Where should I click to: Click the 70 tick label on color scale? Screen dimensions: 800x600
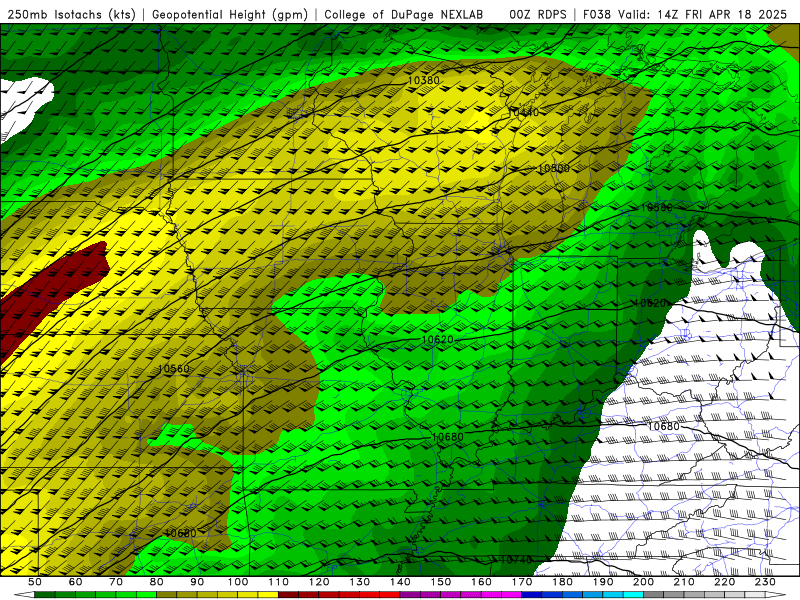116,582
